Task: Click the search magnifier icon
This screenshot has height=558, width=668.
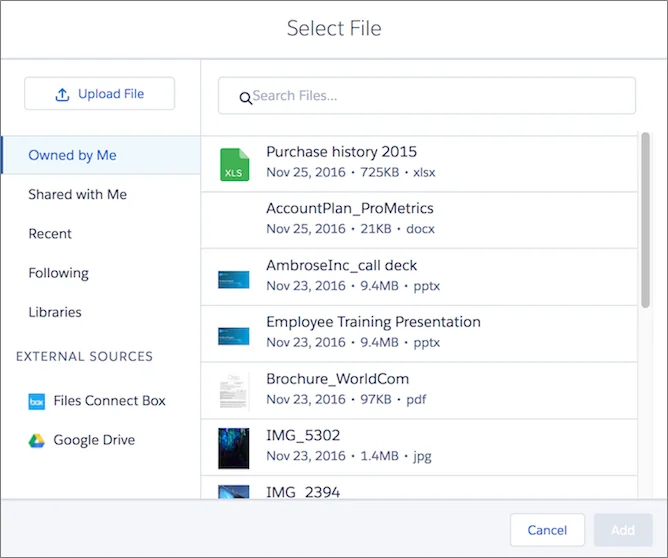Action: (245, 98)
